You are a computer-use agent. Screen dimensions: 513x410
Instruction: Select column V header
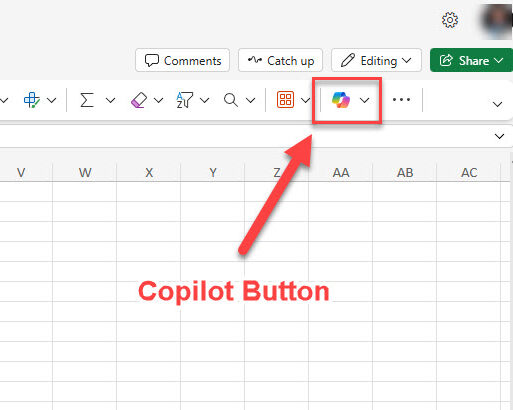[x=21, y=173]
